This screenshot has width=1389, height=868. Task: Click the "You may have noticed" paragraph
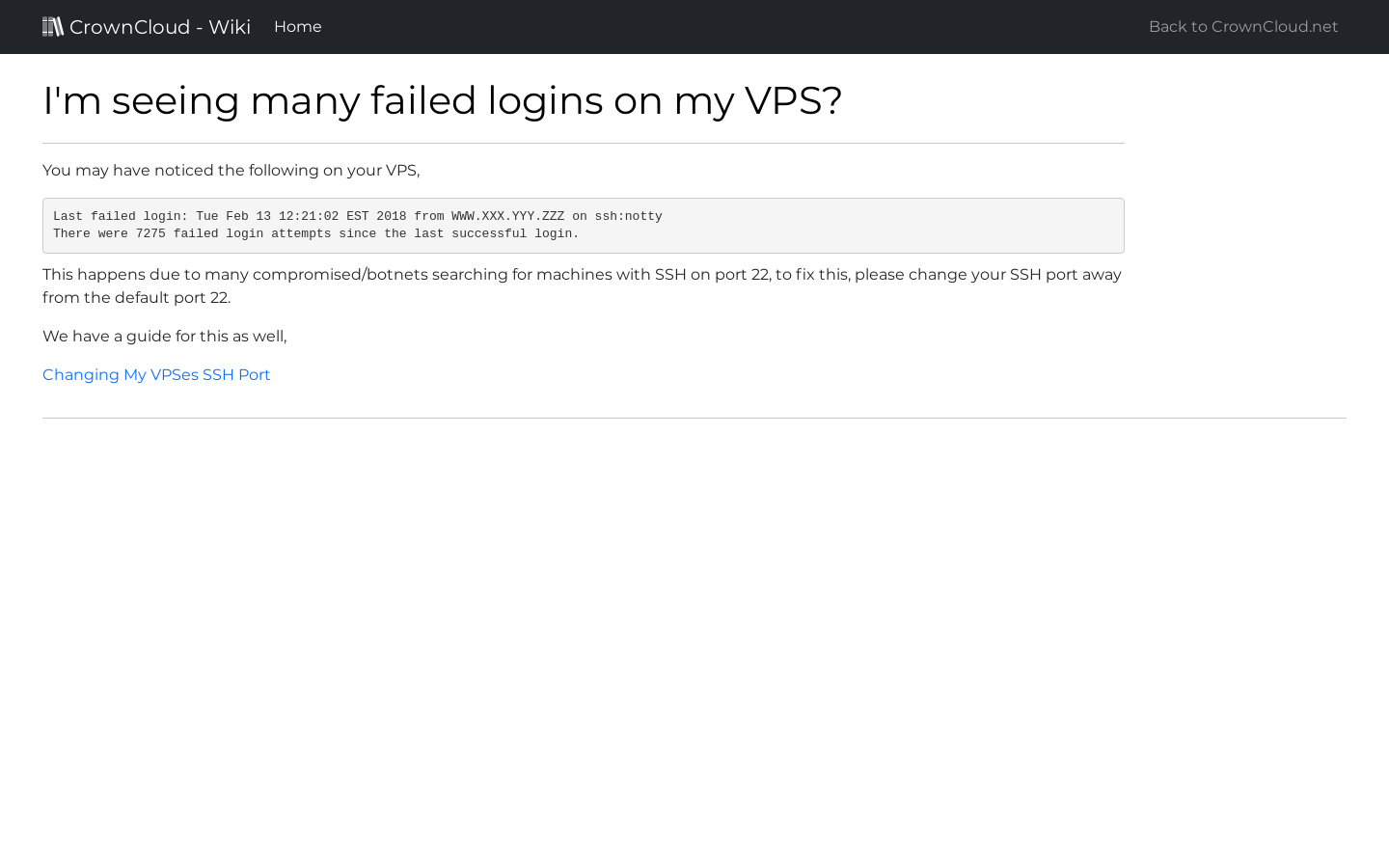tap(231, 171)
